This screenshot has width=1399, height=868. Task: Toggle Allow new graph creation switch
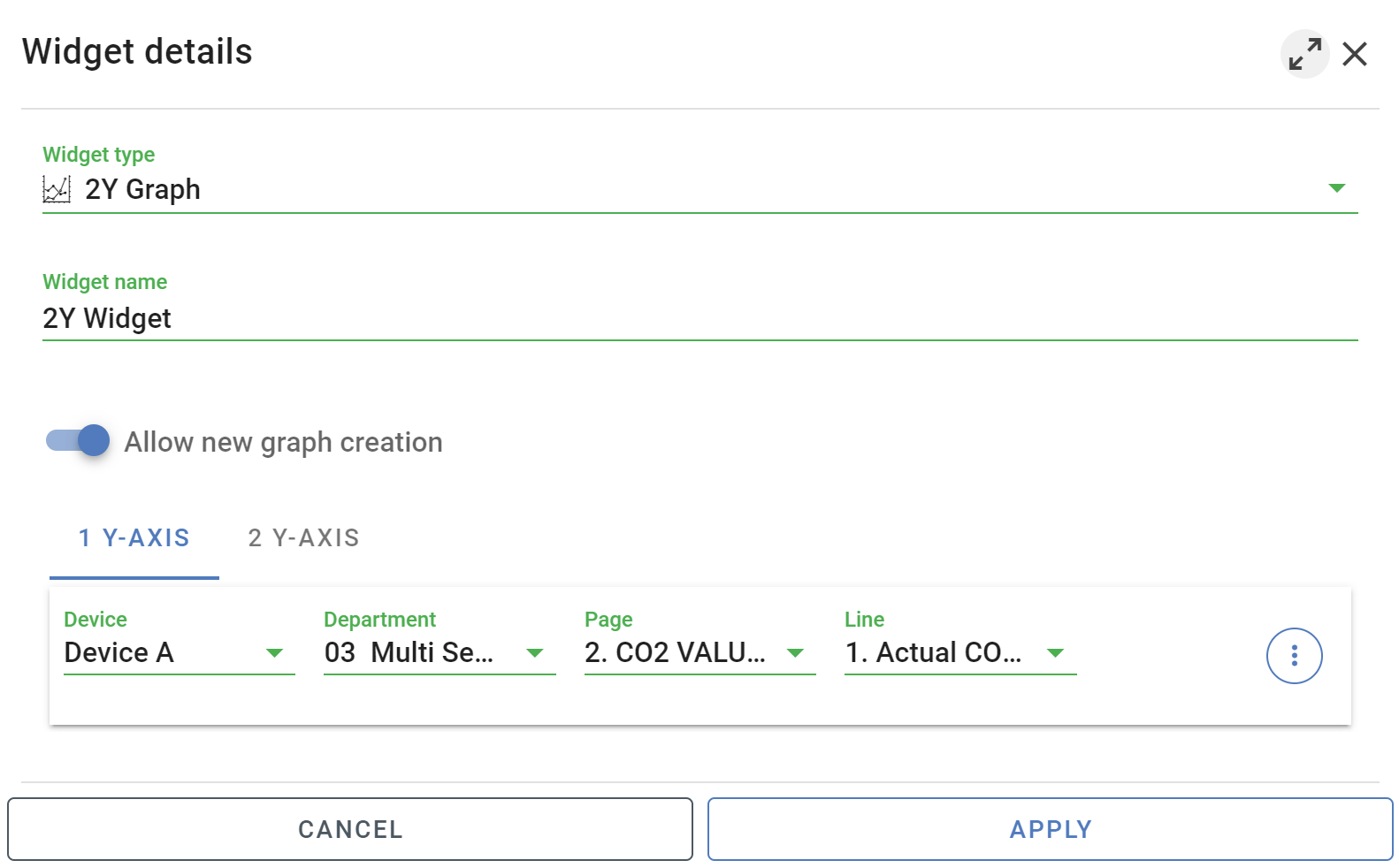[x=79, y=440]
